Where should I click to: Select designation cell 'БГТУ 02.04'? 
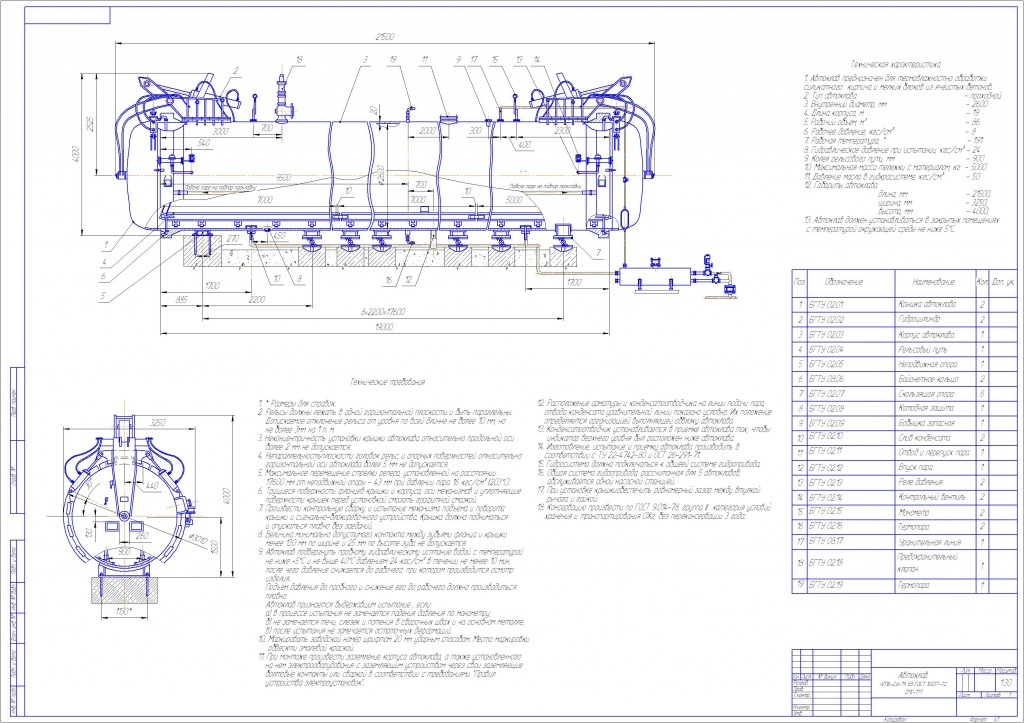[x=850, y=349]
